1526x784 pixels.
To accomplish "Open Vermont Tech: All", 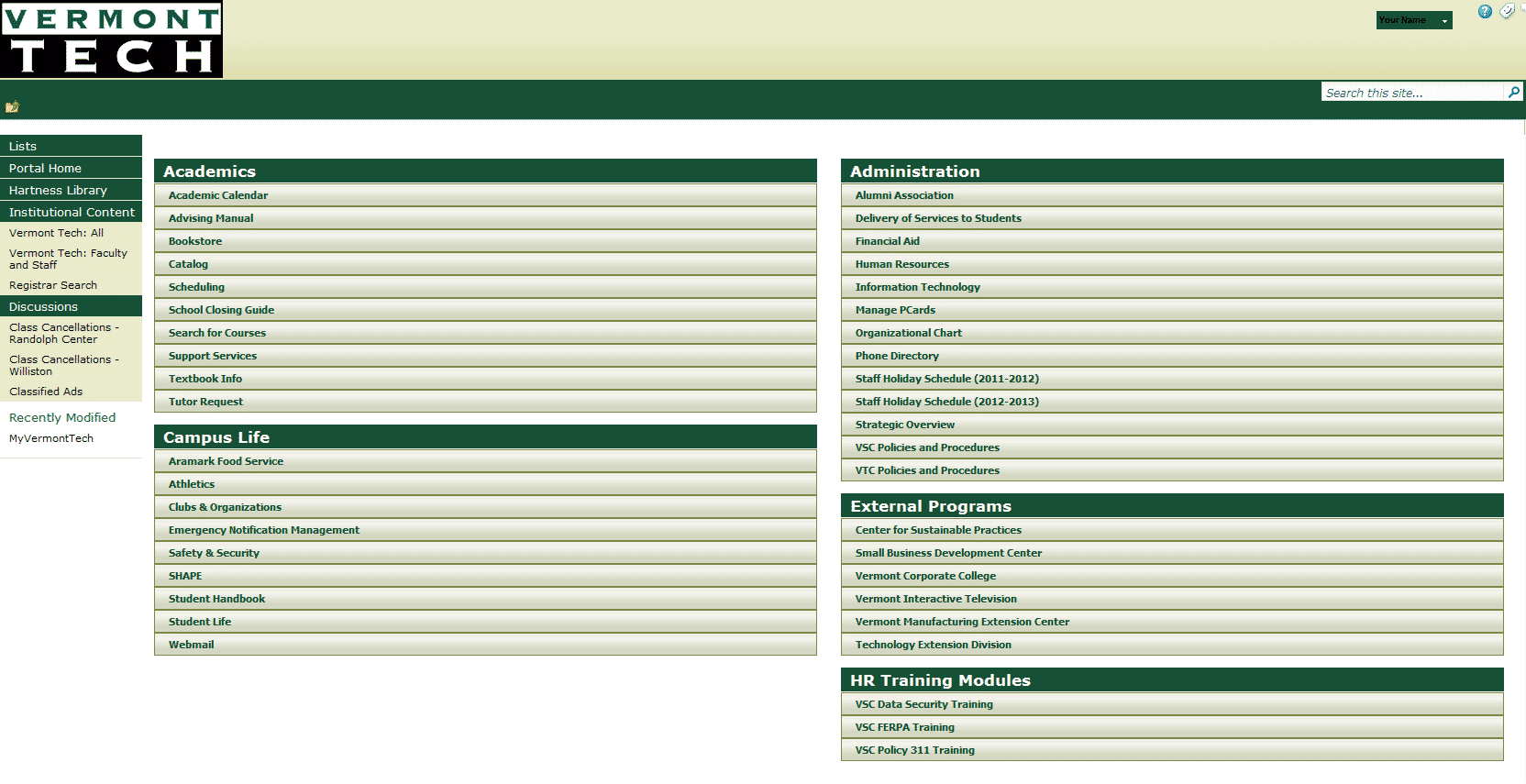I will click(x=57, y=233).
